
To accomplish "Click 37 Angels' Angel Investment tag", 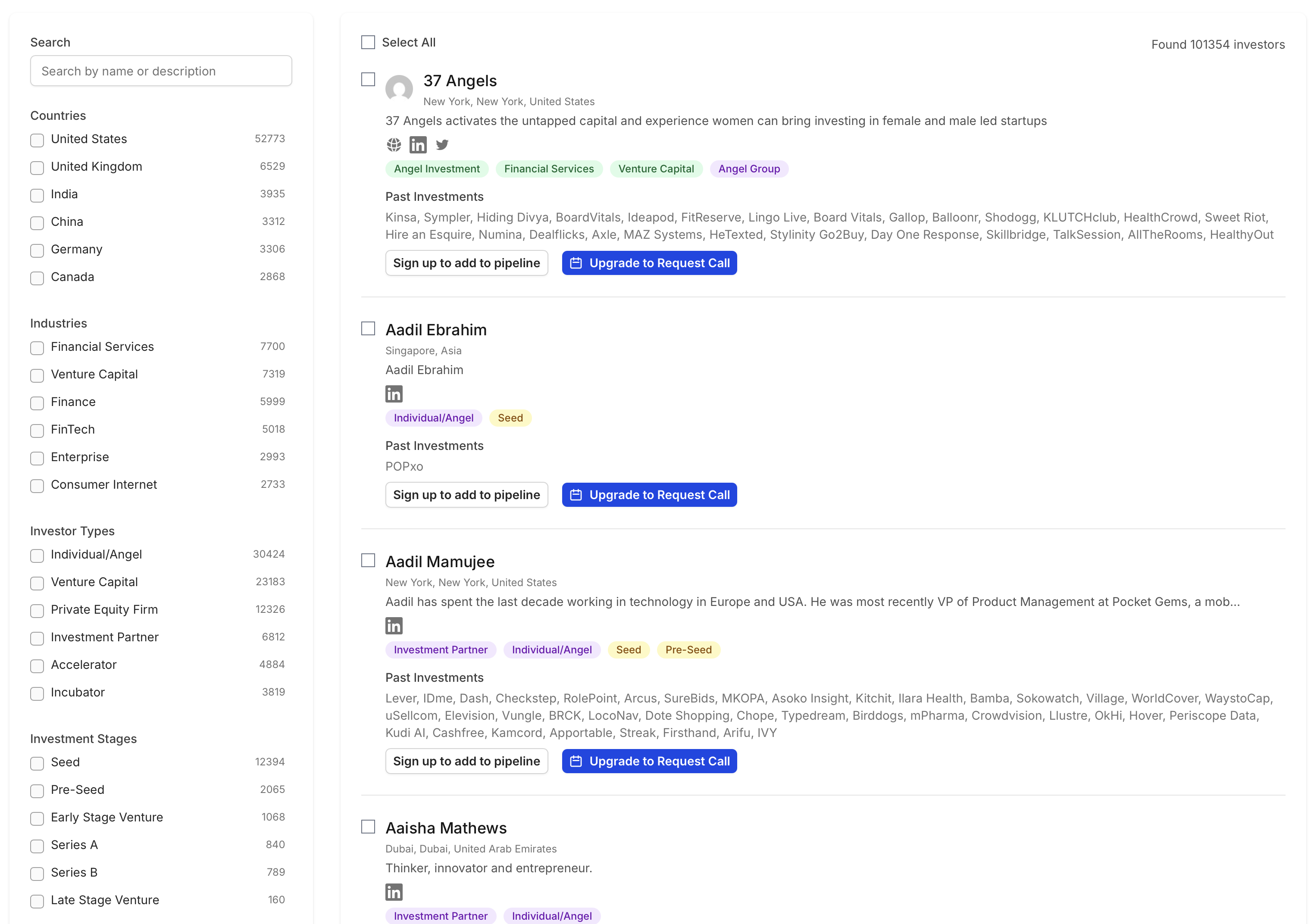I will tap(437, 169).
